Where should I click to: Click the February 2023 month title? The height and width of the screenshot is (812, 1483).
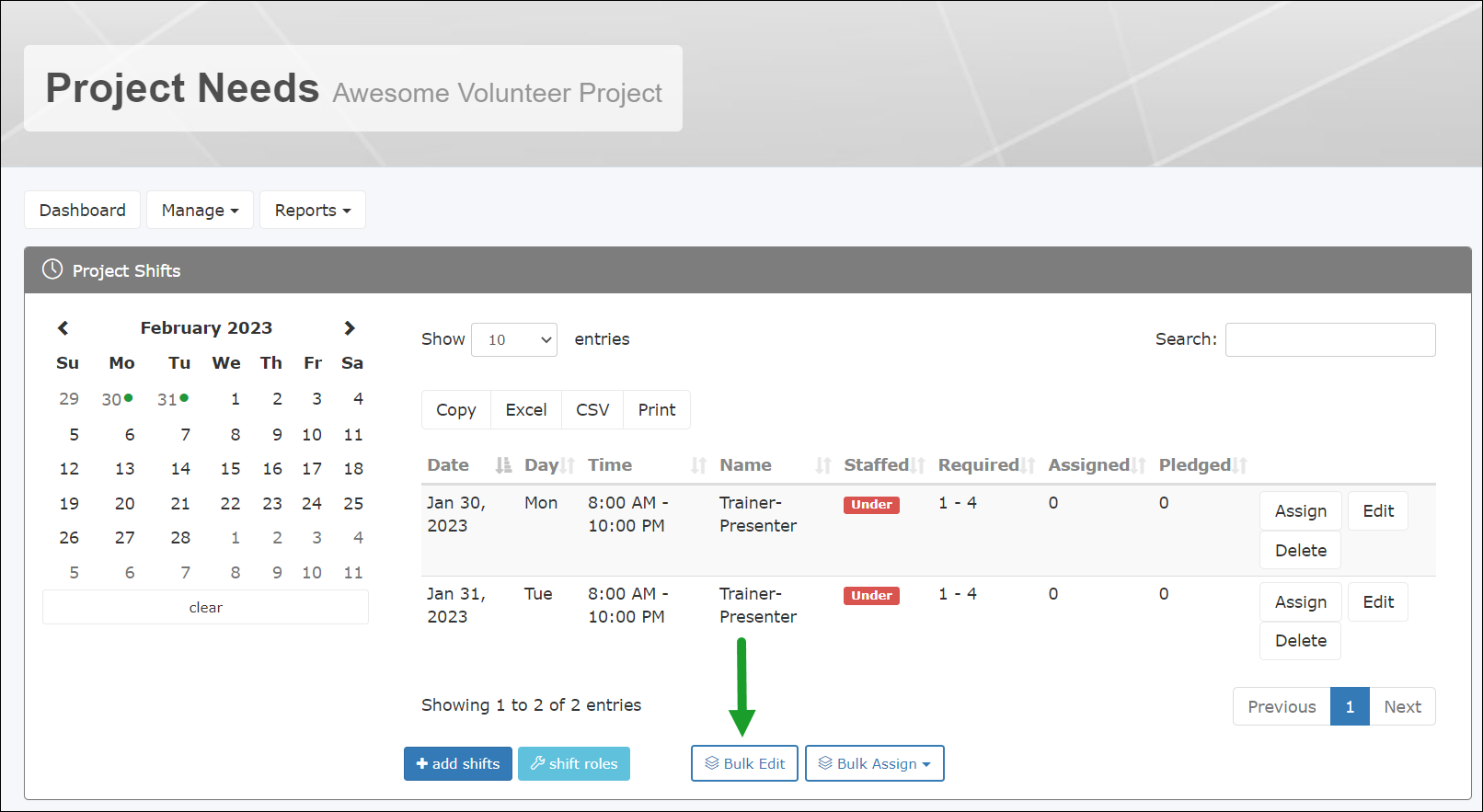coord(206,328)
